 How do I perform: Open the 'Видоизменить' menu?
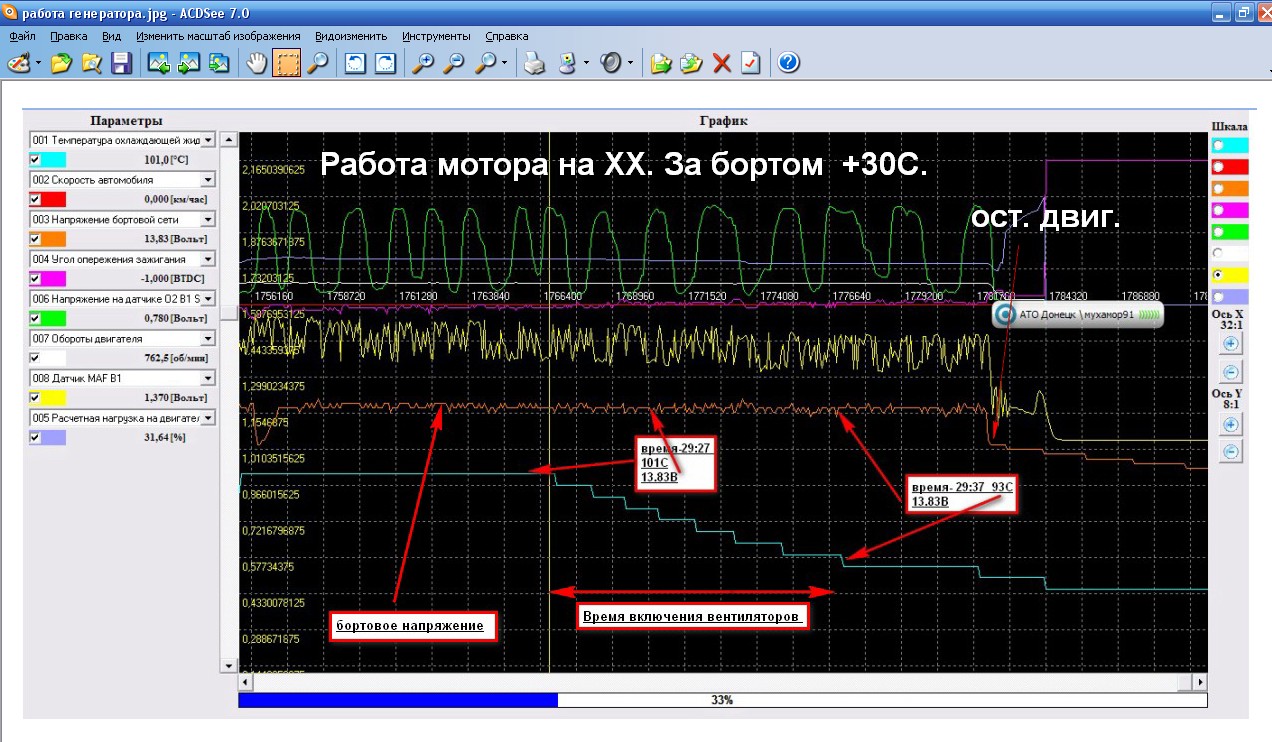[x=349, y=36]
